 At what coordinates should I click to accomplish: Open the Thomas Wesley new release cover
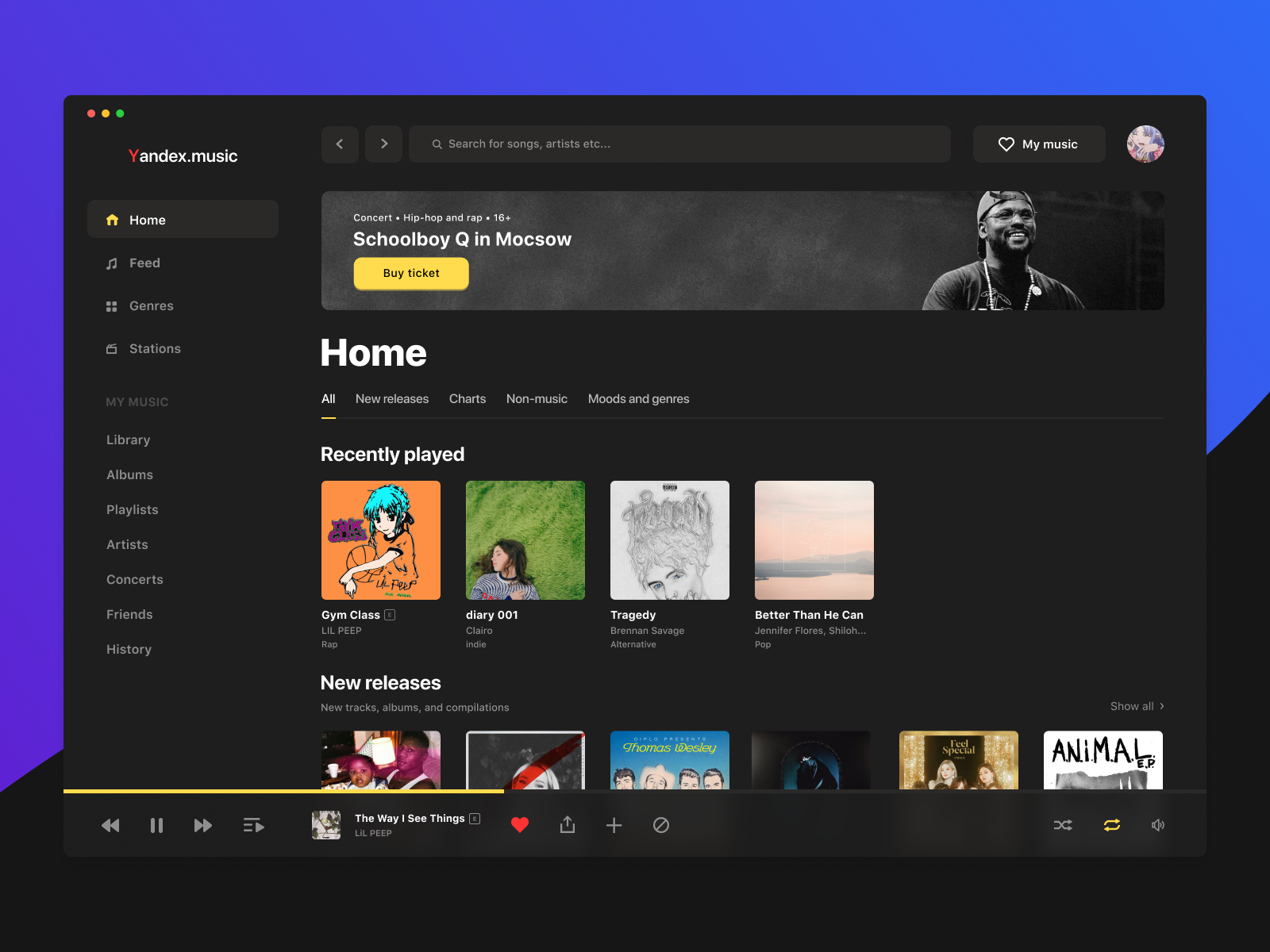tap(670, 760)
